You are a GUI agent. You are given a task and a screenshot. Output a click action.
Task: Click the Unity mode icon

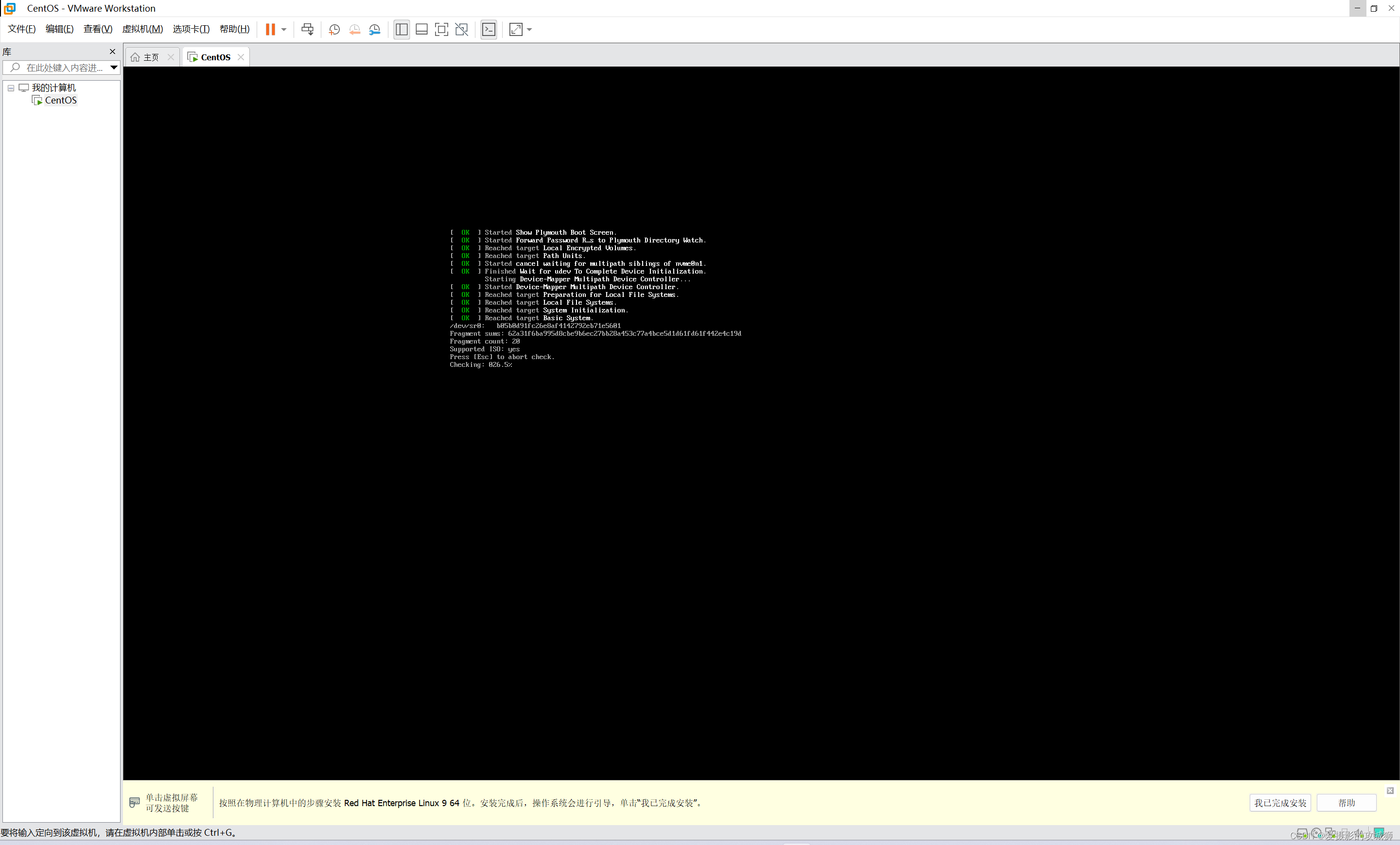tap(461, 30)
